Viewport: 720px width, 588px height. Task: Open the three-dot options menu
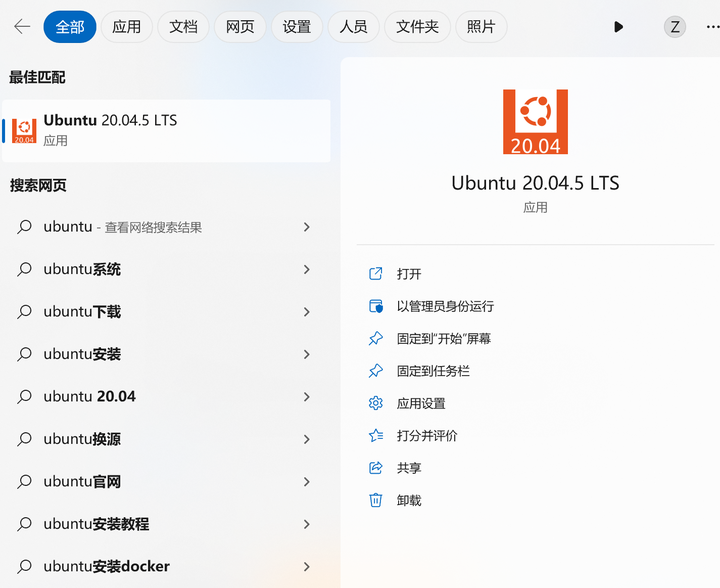coord(713,27)
